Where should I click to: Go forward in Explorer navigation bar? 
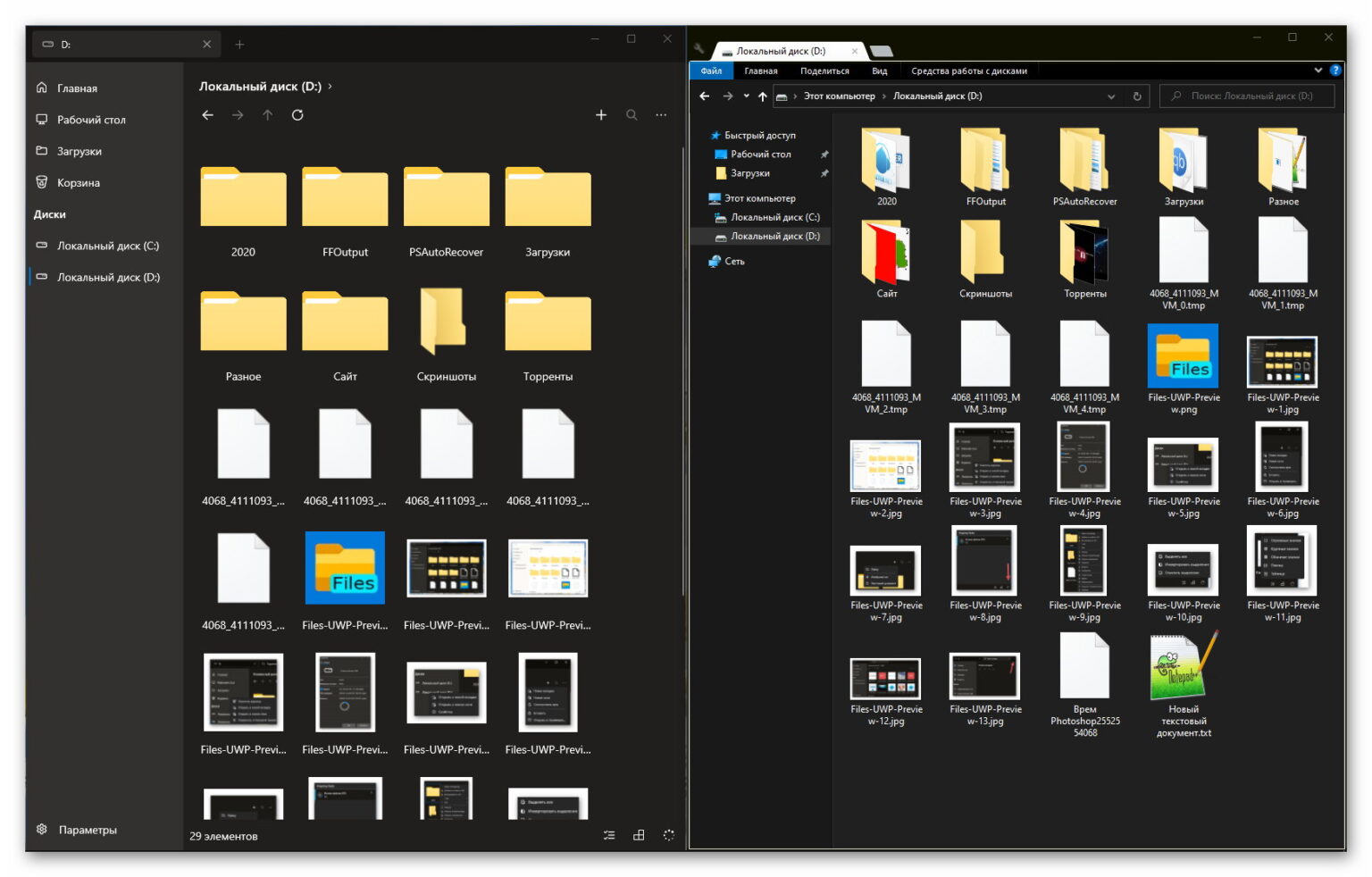pyautogui.click(x=727, y=96)
